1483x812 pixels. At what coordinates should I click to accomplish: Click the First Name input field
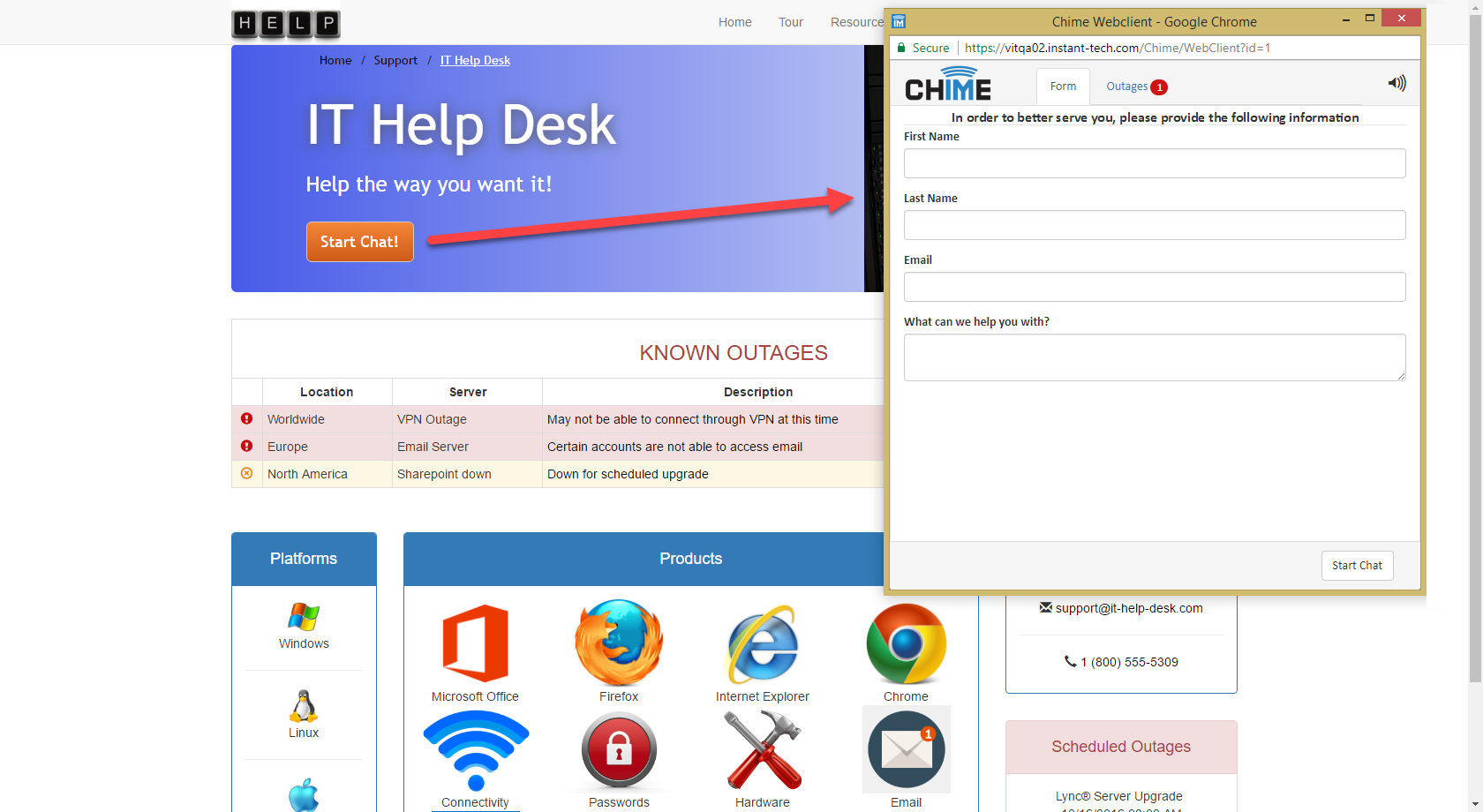point(1155,163)
